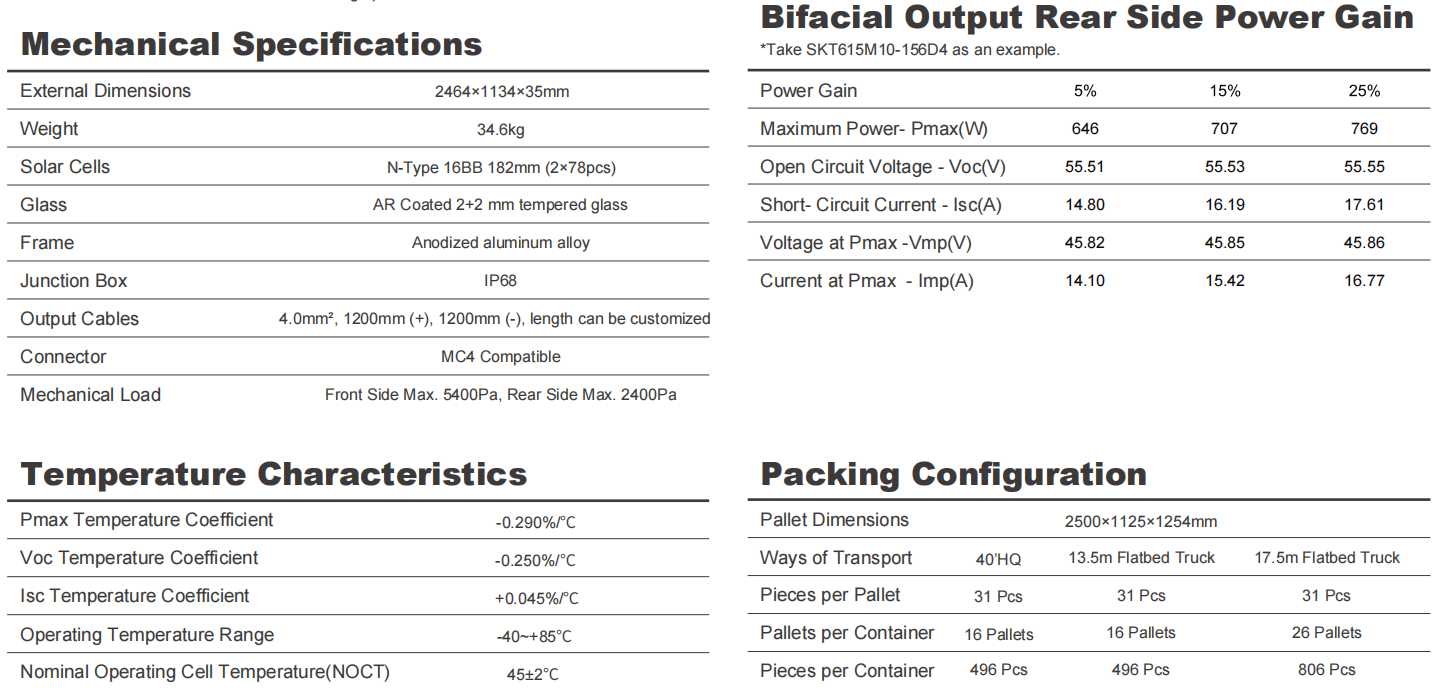The width and height of the screenshot is (1446, 690).
Task: Click the 769 Maximum Power value
Action: [x=1364, y=129]
